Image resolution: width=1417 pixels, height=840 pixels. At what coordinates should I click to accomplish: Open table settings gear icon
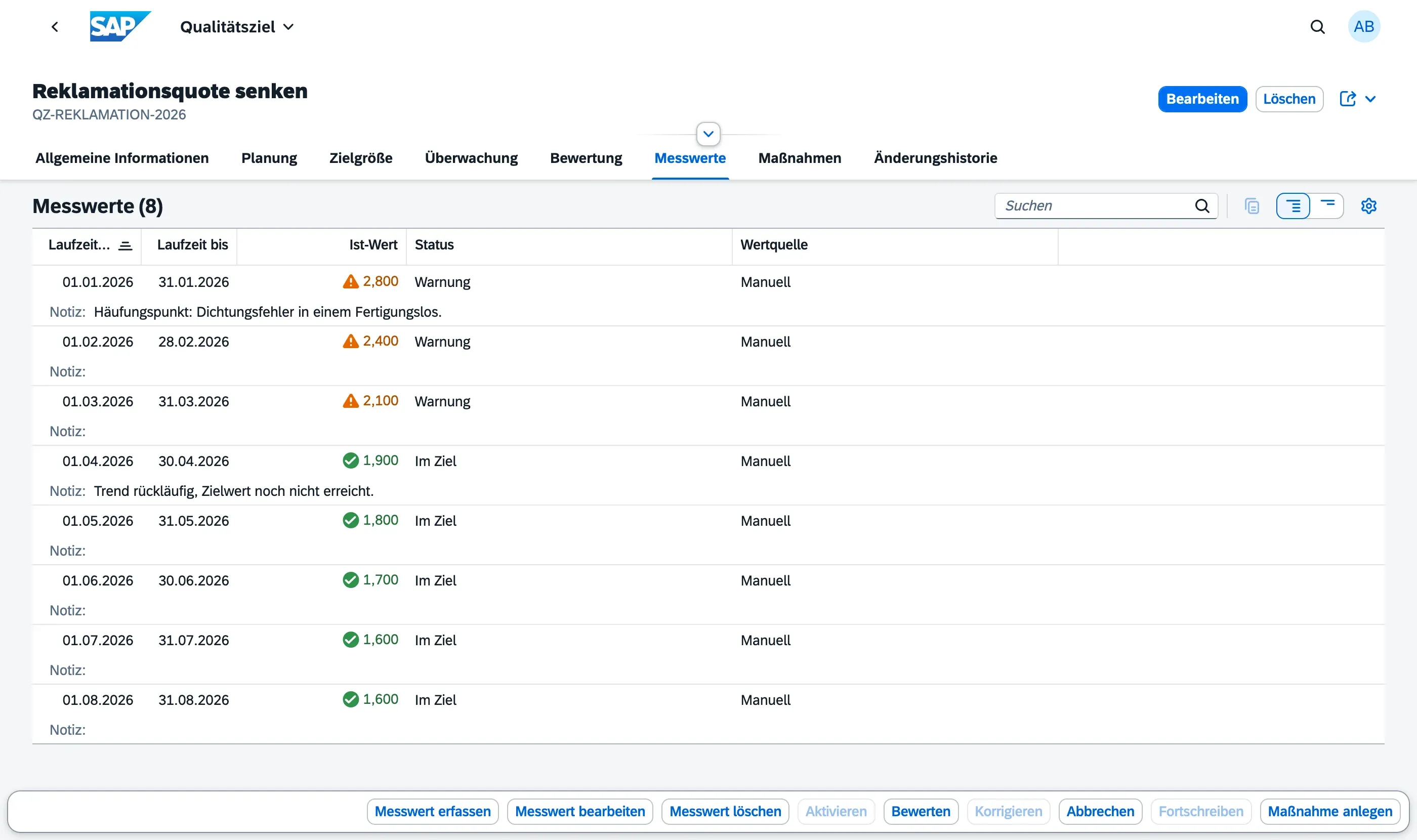tap(1368, 205)
